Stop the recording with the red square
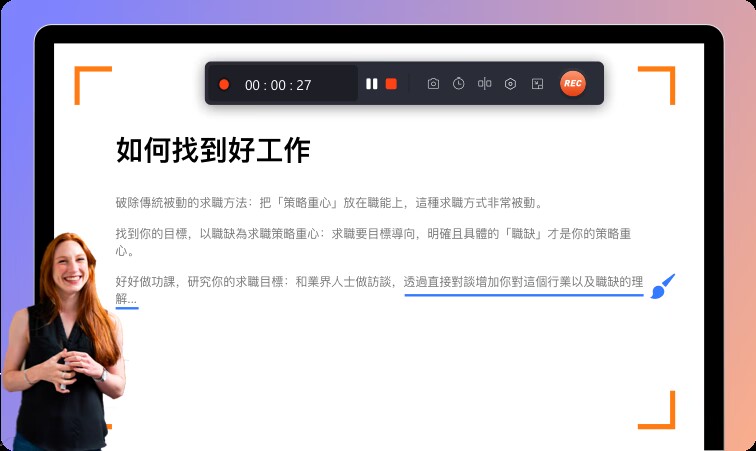This screenshot has height=451, width=756. click(x=391, y=84)
